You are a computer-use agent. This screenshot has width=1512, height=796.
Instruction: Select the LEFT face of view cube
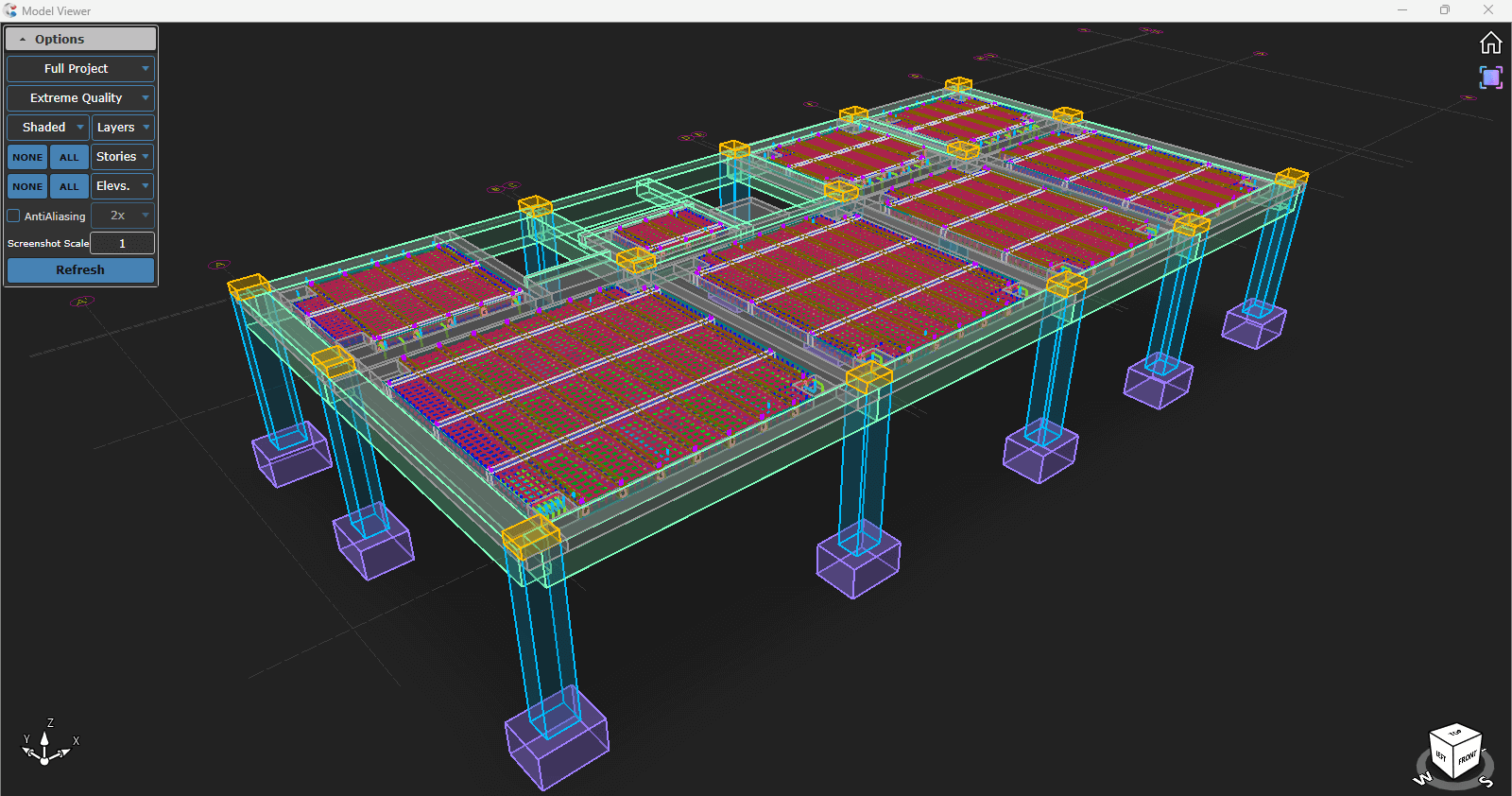tap(1441, 756)
